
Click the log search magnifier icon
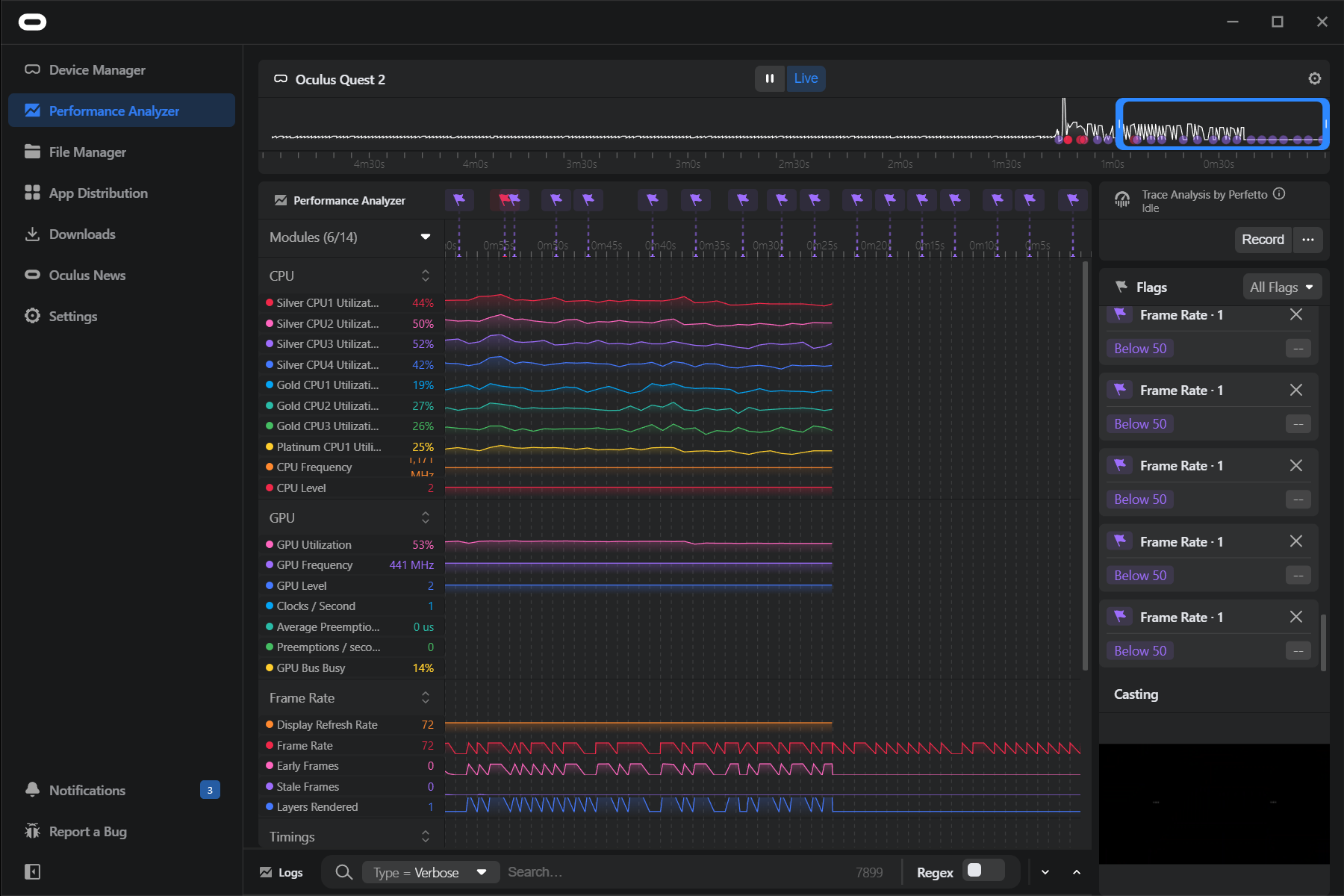[x=343, y=872]
